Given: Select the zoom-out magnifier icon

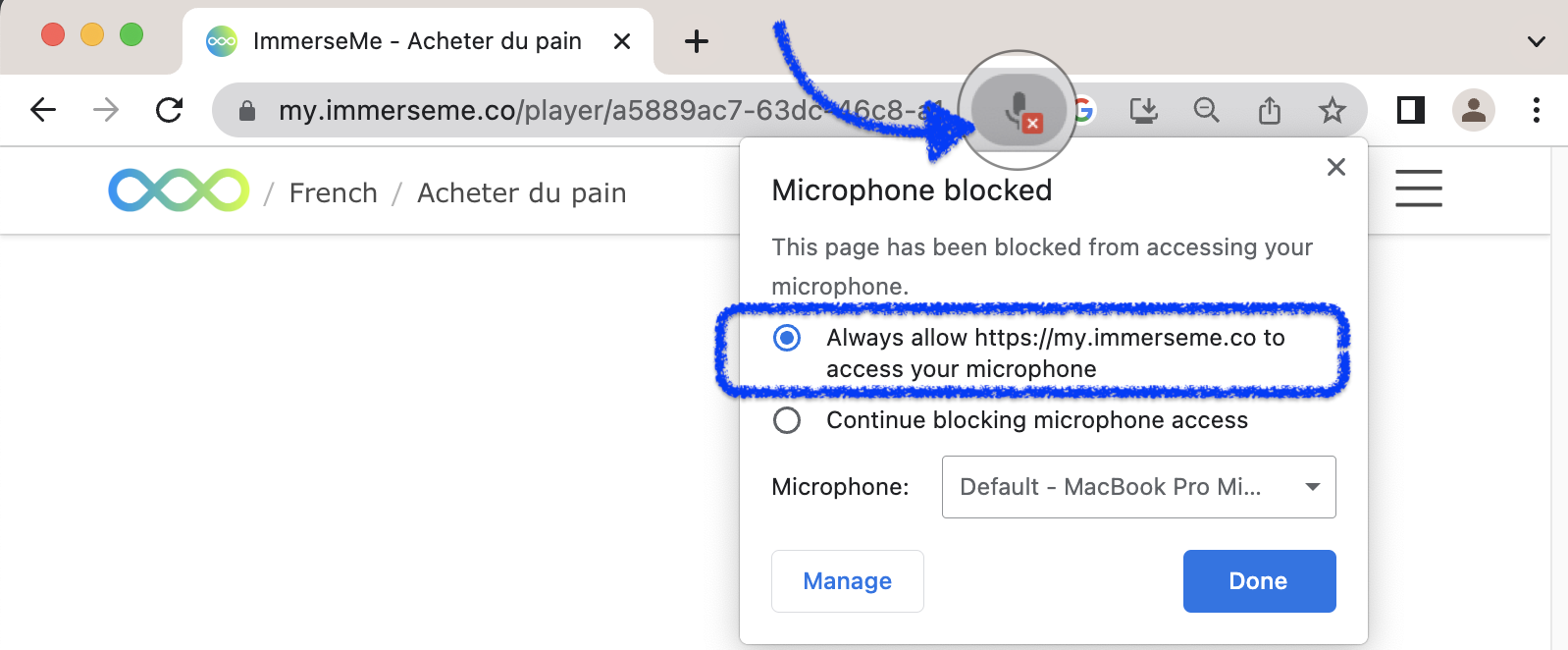Looking at the screenshot, I should coord(1207,109).
